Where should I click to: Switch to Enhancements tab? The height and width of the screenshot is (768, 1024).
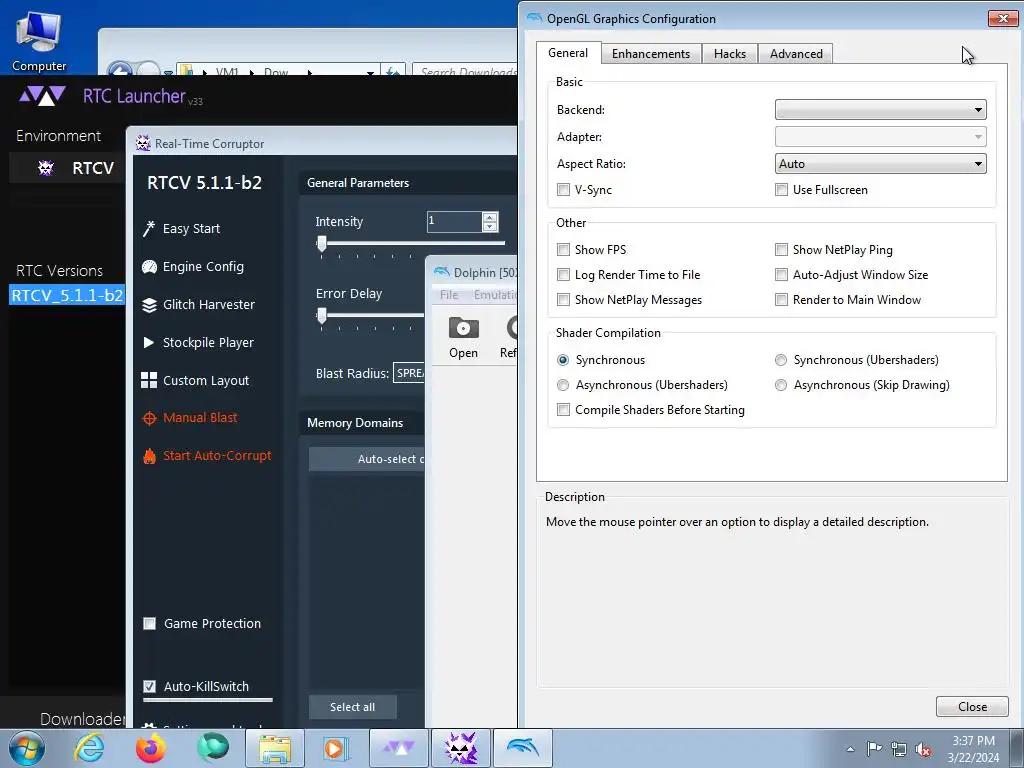650,54
